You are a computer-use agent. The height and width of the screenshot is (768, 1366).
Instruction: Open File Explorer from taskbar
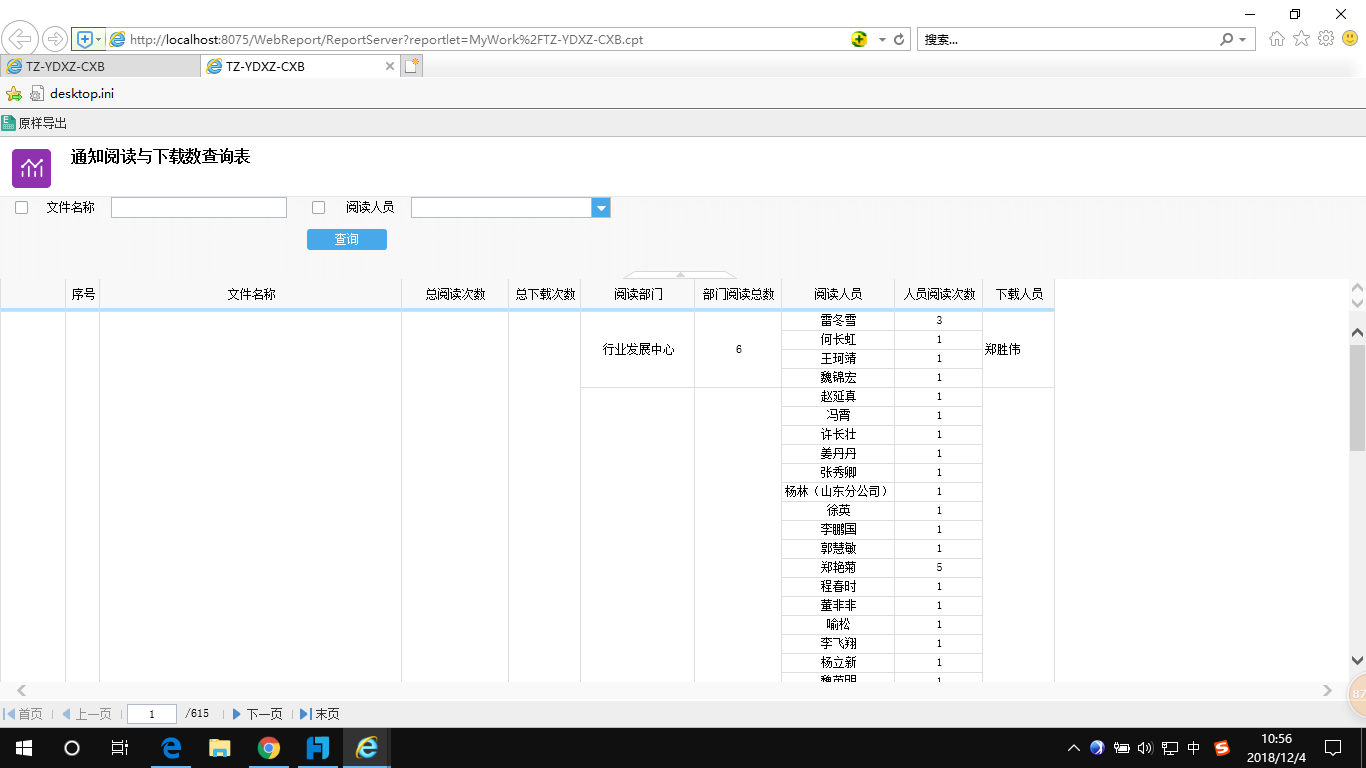pyautogui.click(x=219, y=747)
